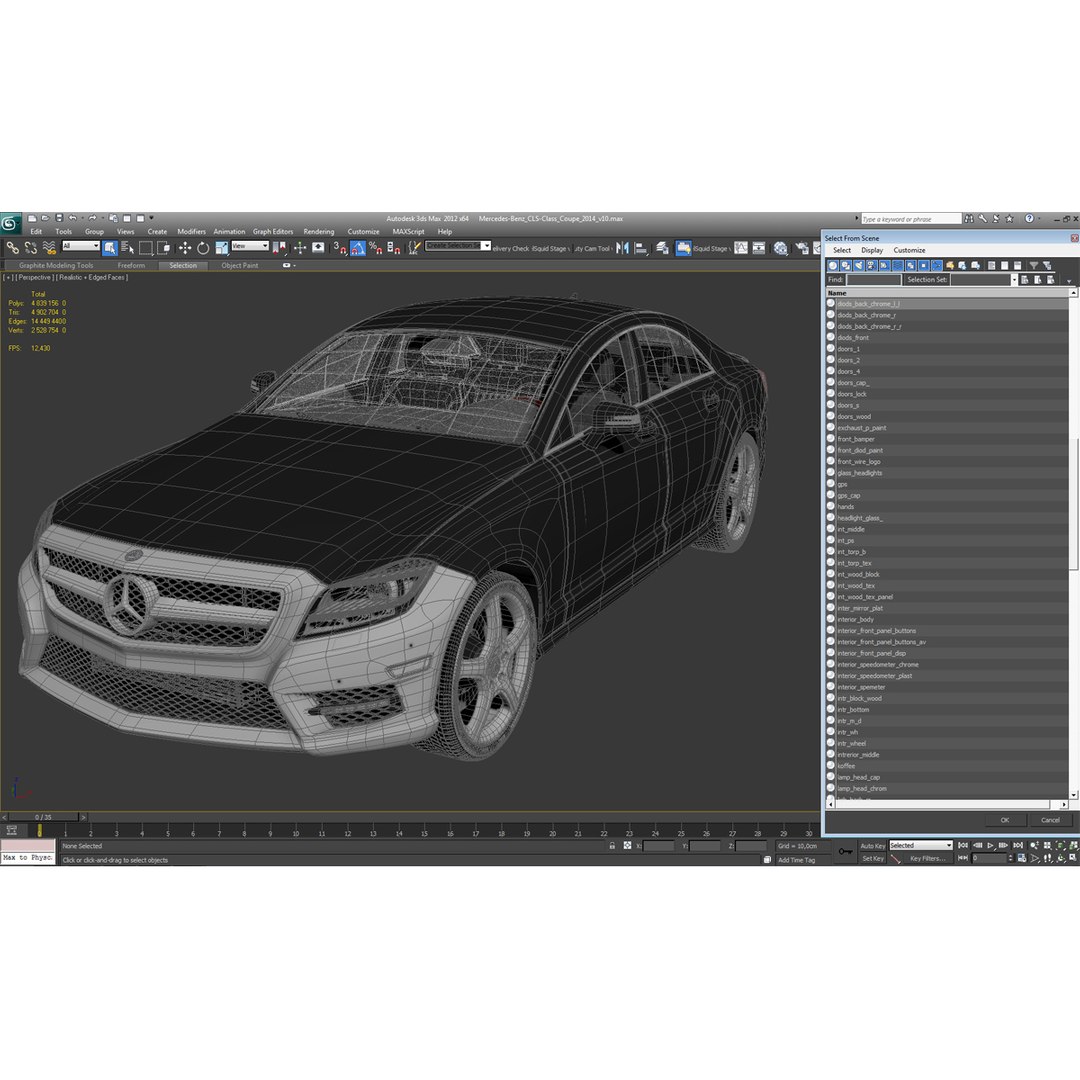Viewport: 1080px width, 1080px height.
Task: Toggle Display Geometry filter in Select From Scene
Action: click(x=833, y=265)
